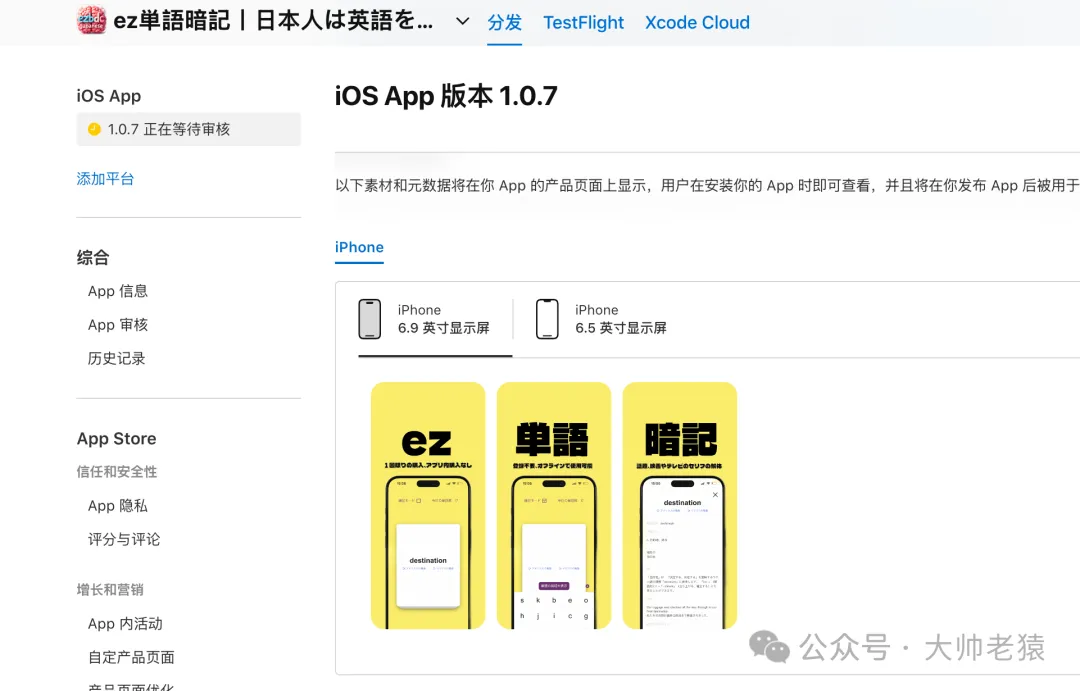This screenshot has width=1080, height=691.
Task: Open App 审核 in sidebar
Action: pos(118,325)
